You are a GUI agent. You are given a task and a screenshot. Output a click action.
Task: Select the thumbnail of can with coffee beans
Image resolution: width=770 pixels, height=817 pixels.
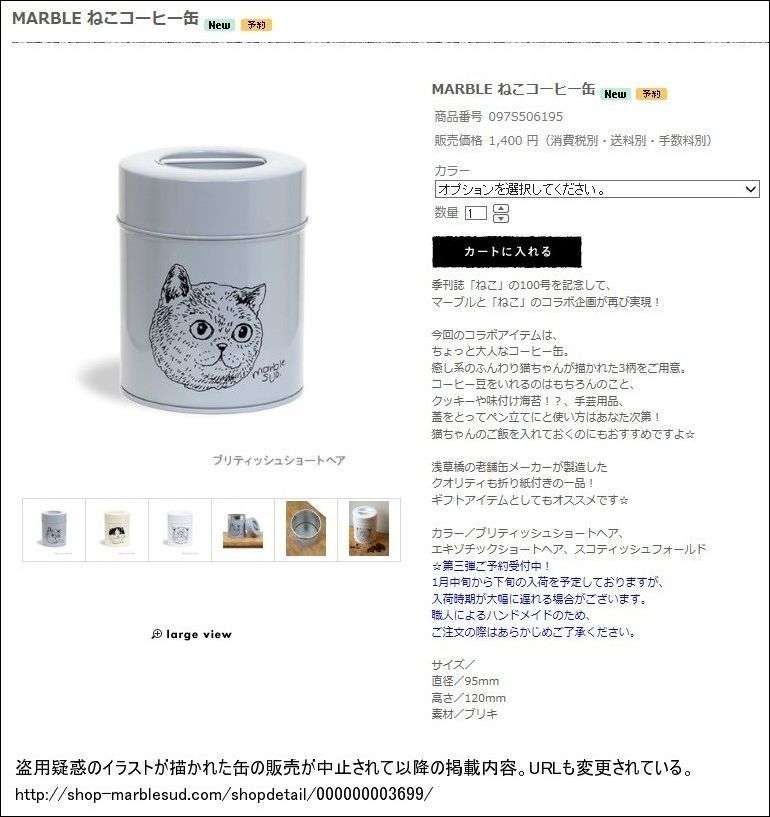(369, 530)
